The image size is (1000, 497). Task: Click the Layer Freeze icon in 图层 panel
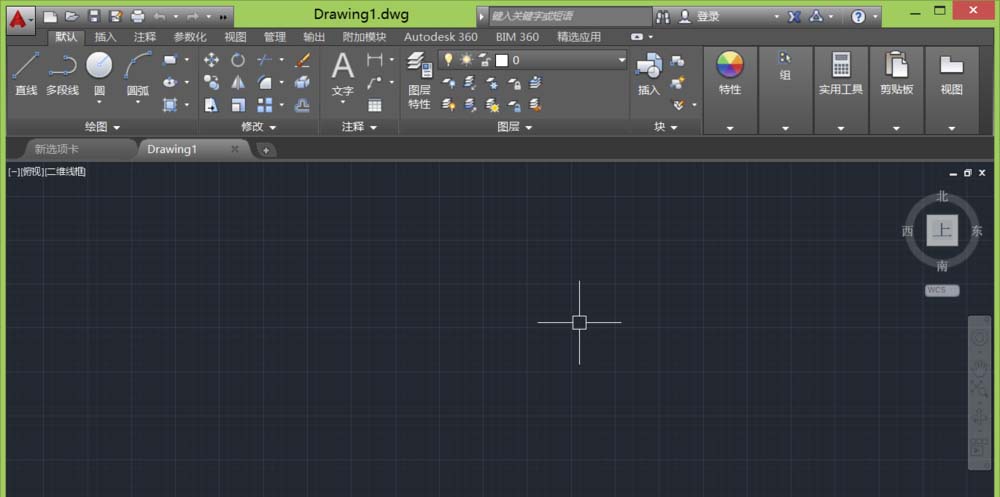click(x=492, y=82)
